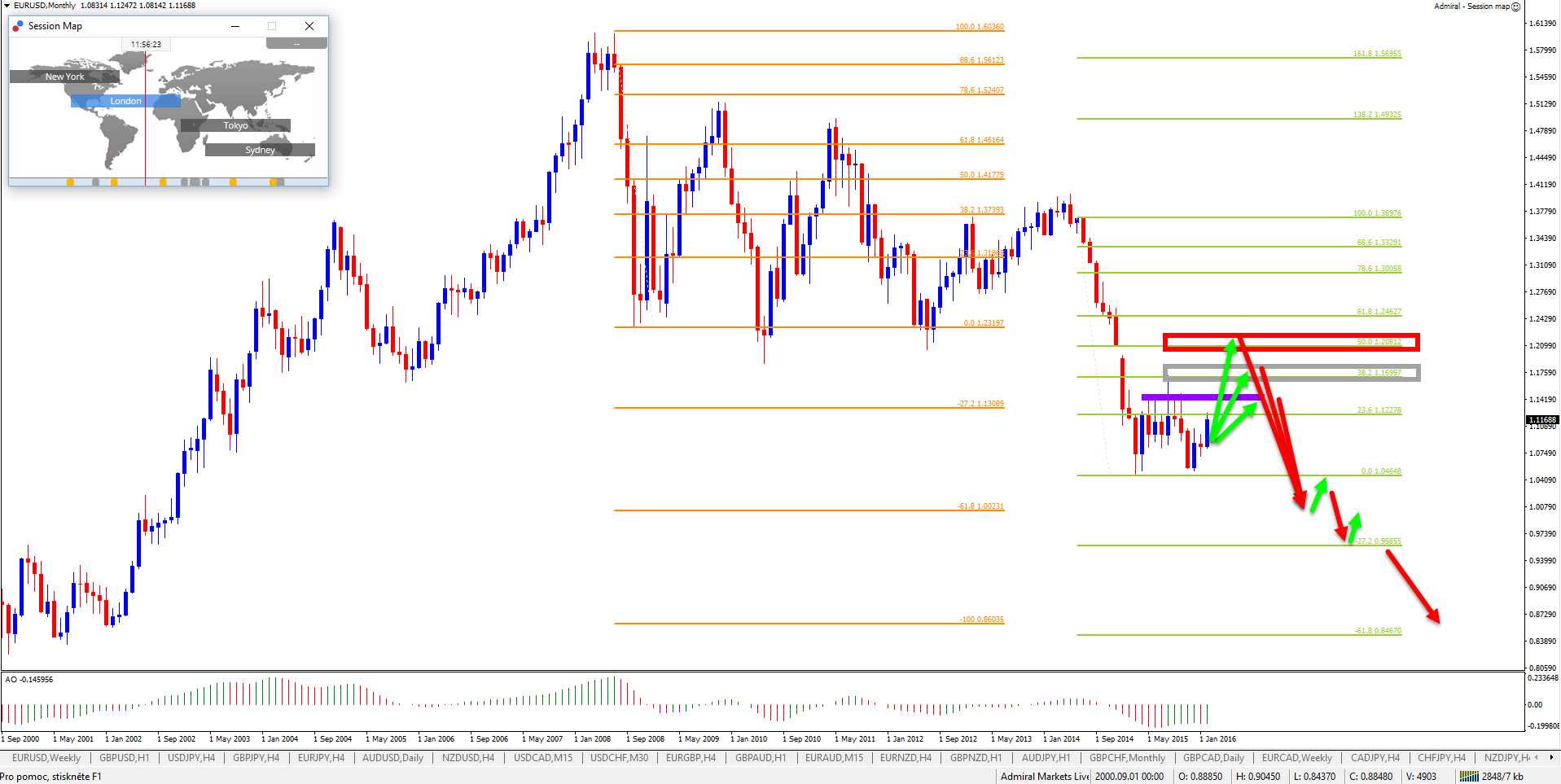Click the Pro pomoc, stiskněte F1 status text

51,777
